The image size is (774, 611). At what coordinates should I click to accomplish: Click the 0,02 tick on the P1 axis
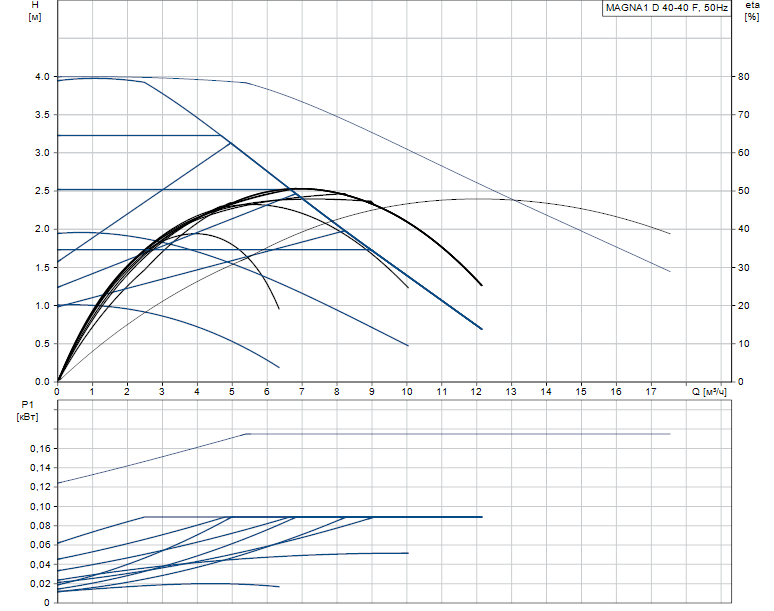tap(37, 583)
